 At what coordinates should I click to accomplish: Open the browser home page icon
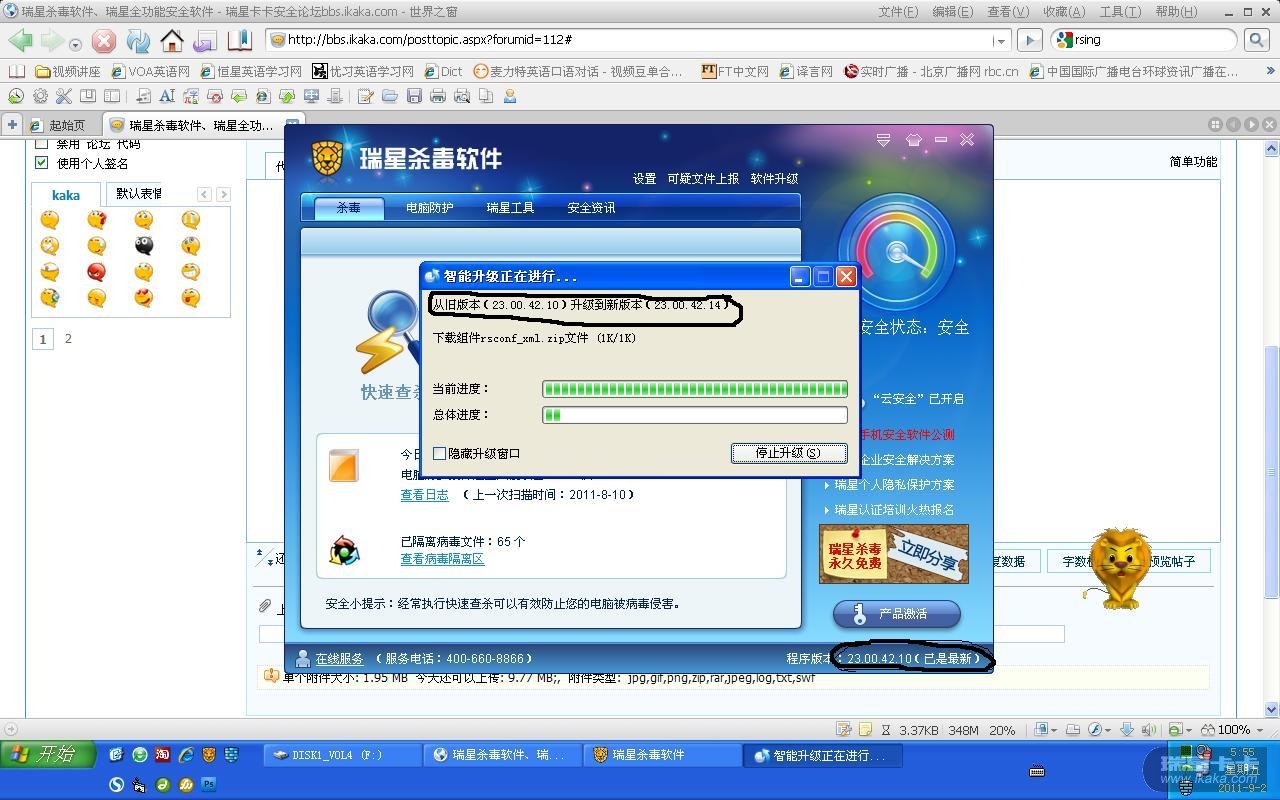tap(172, 41)
